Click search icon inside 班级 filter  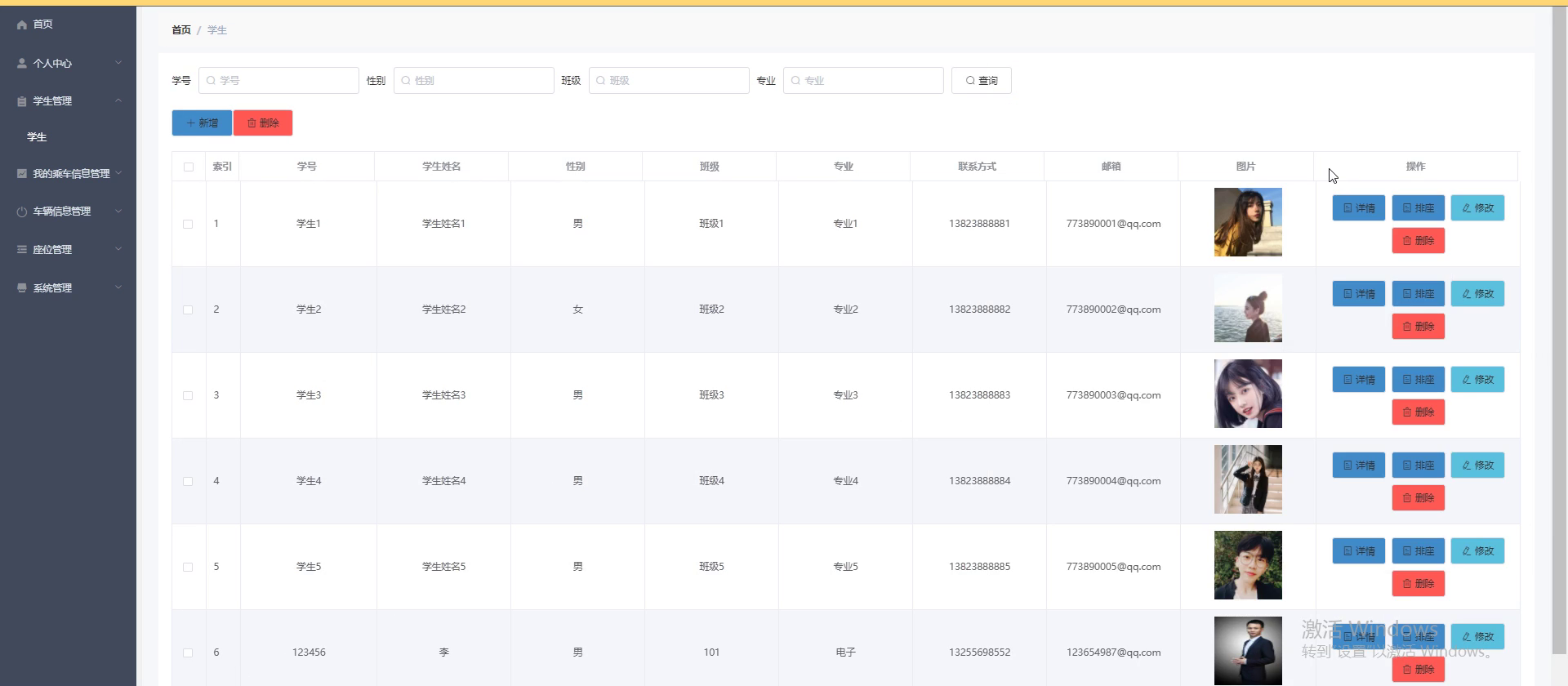point(601,81)
